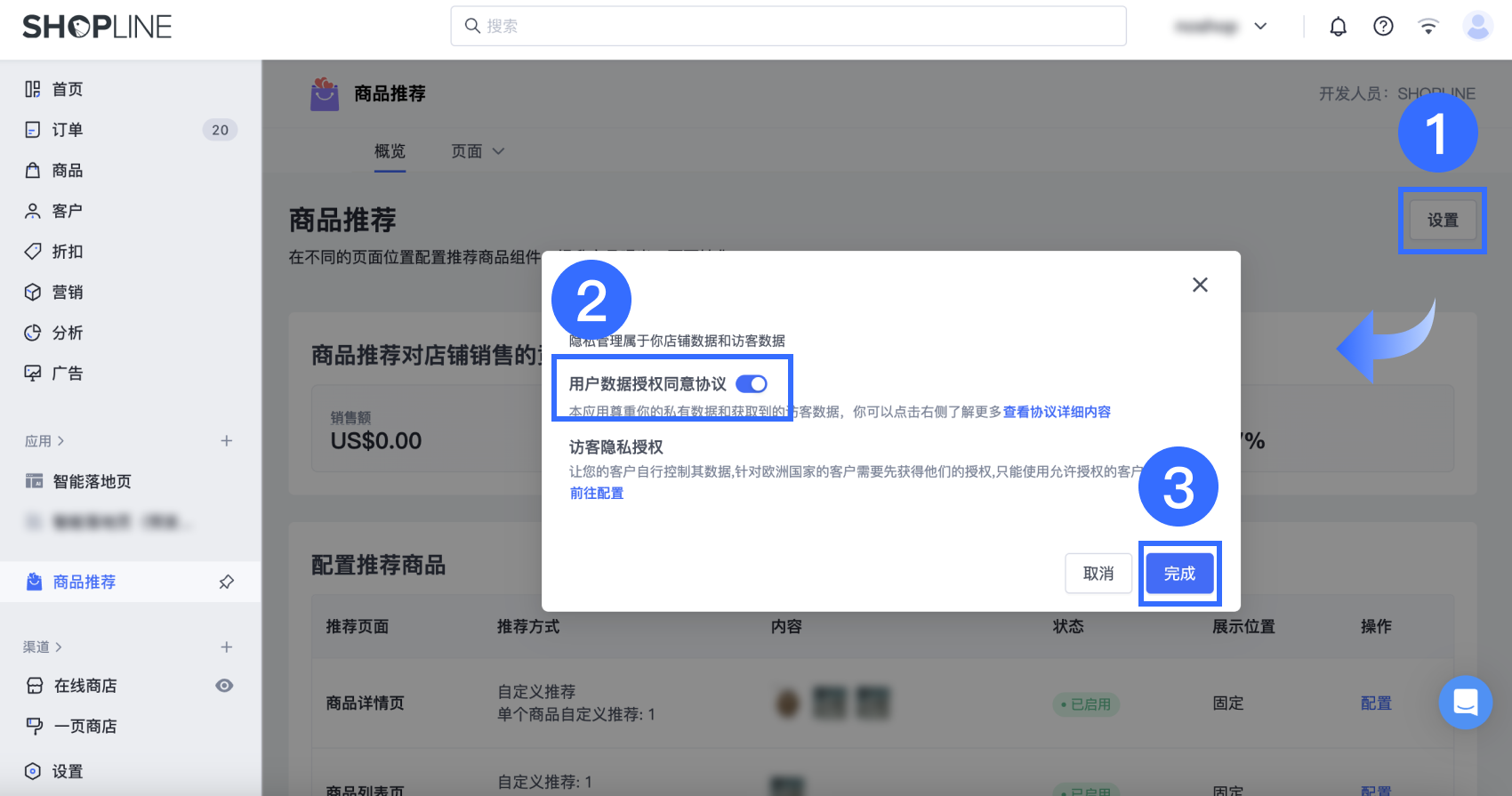Image resolution: width=1512 pixels, height=796 pixels.
Task: Click the 访客隐私授权 heading
Action: click(x=616, y=447)
